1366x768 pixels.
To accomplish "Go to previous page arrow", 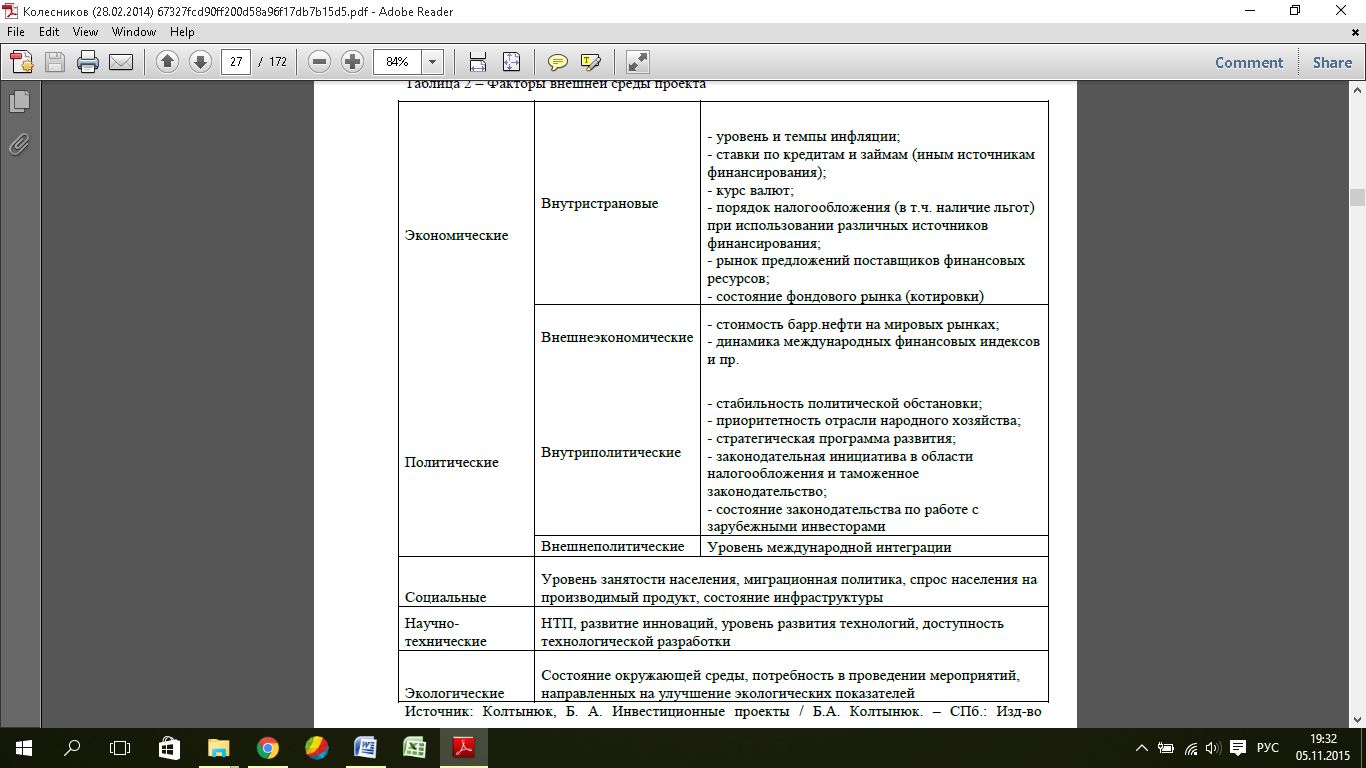I will (x=167, y=62).
